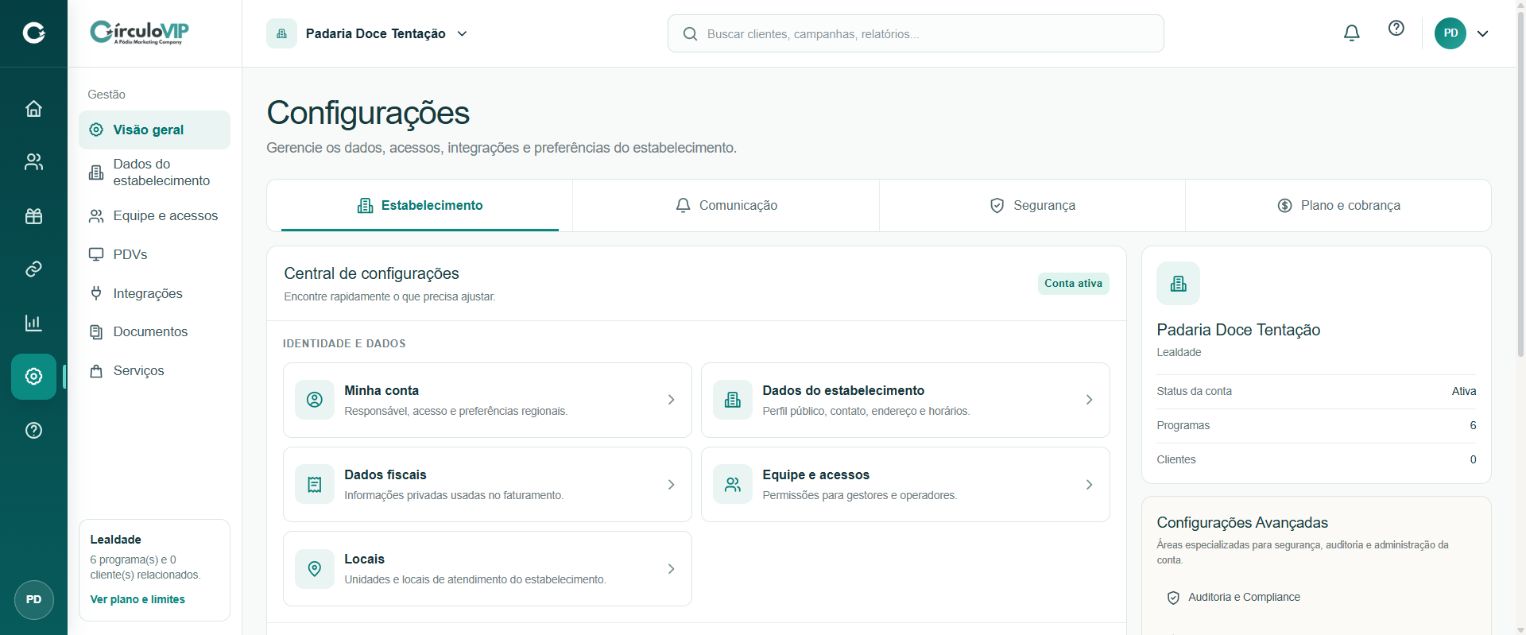Click the Equipe e acessos card people icon
1526x635 pixels.
[732, 484]
